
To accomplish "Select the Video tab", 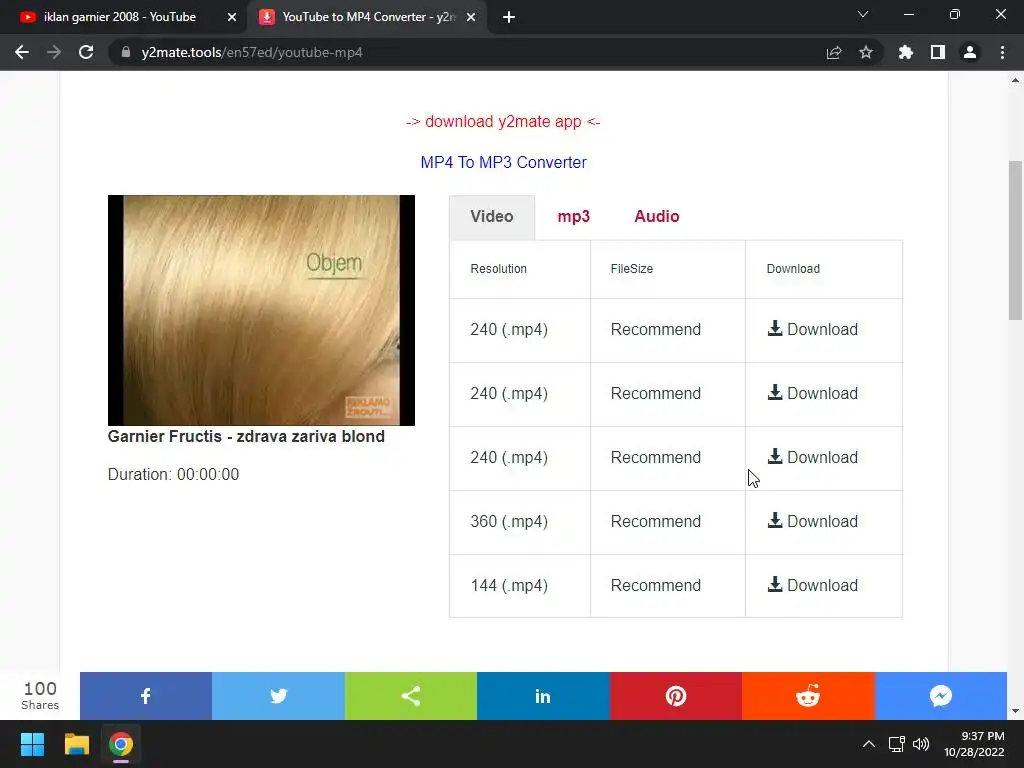I will pos(492,217).
